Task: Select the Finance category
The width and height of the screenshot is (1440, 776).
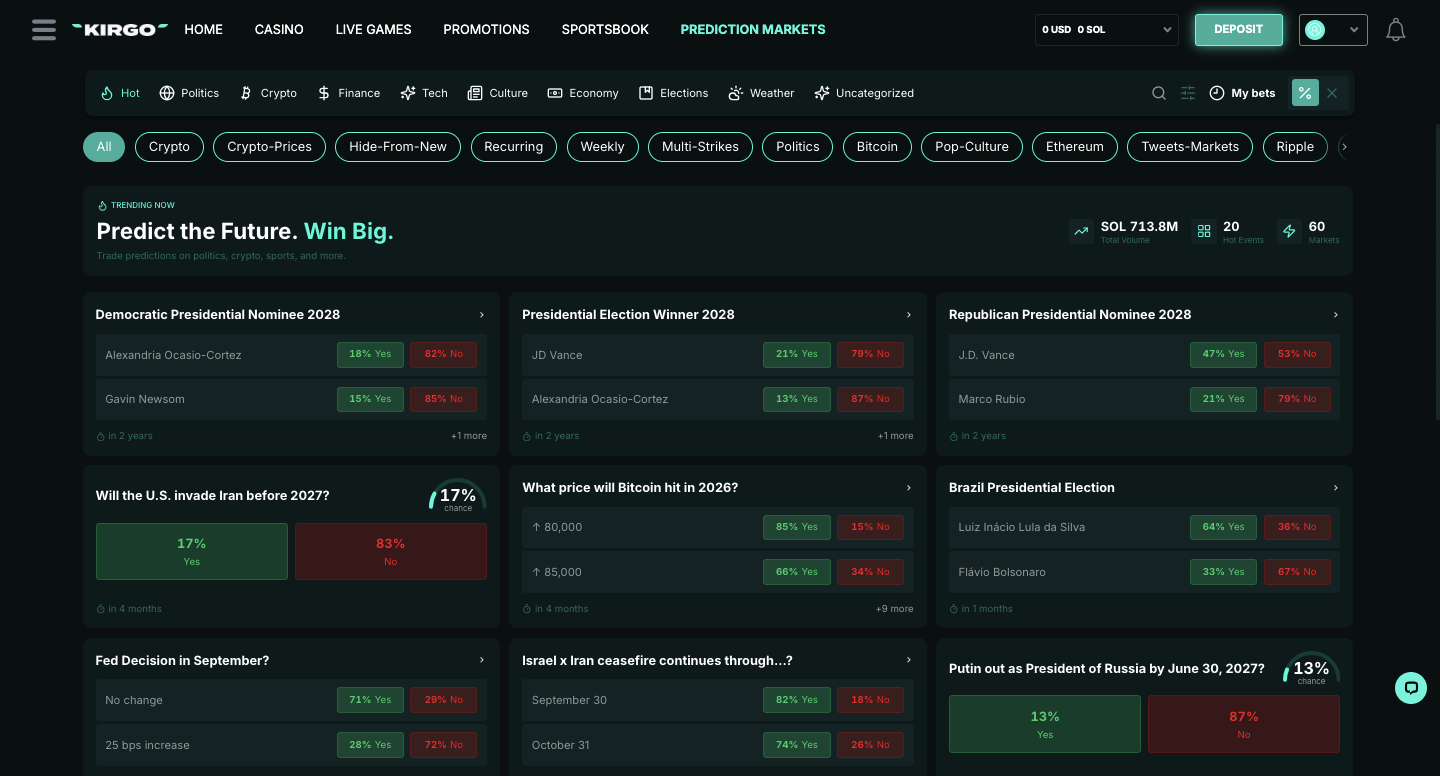Action: pos(348,93)
